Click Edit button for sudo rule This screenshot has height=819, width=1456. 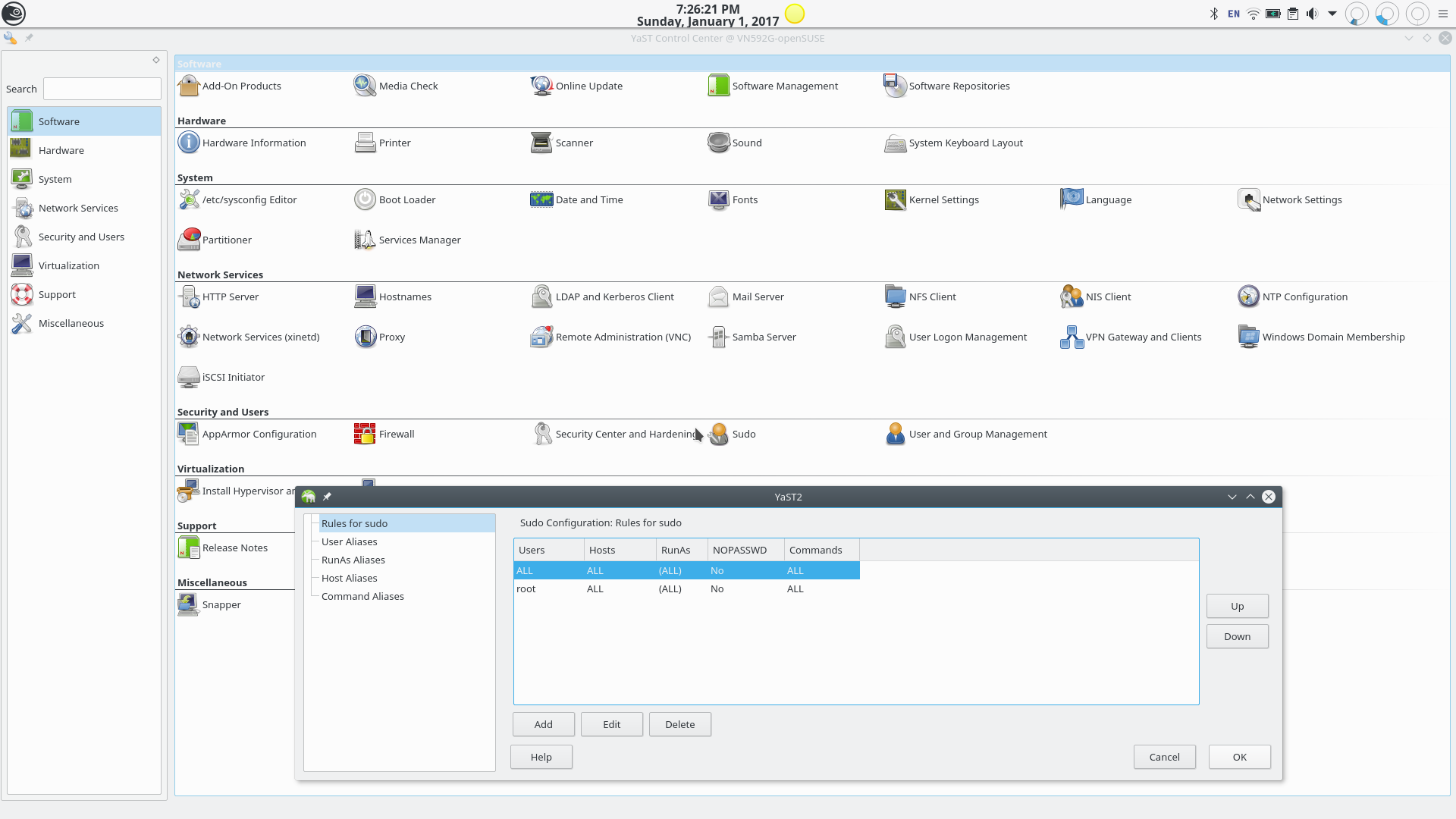tap(611, 724)
